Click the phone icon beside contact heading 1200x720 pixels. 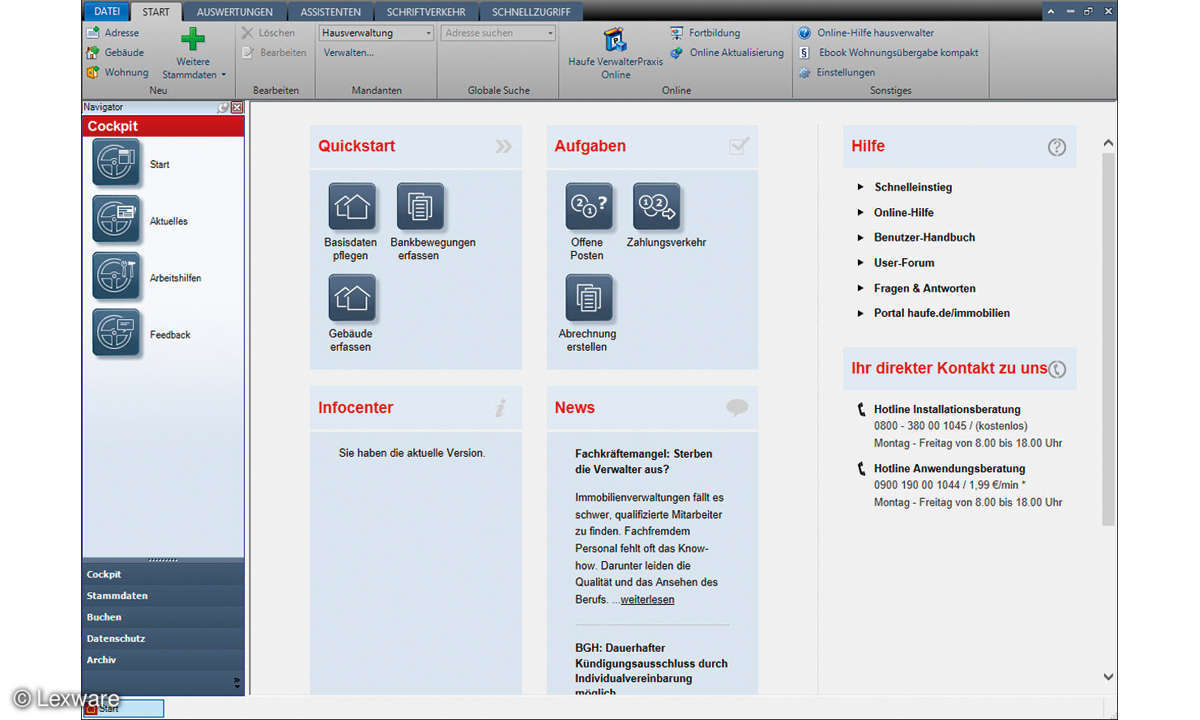click(1057, 369)
